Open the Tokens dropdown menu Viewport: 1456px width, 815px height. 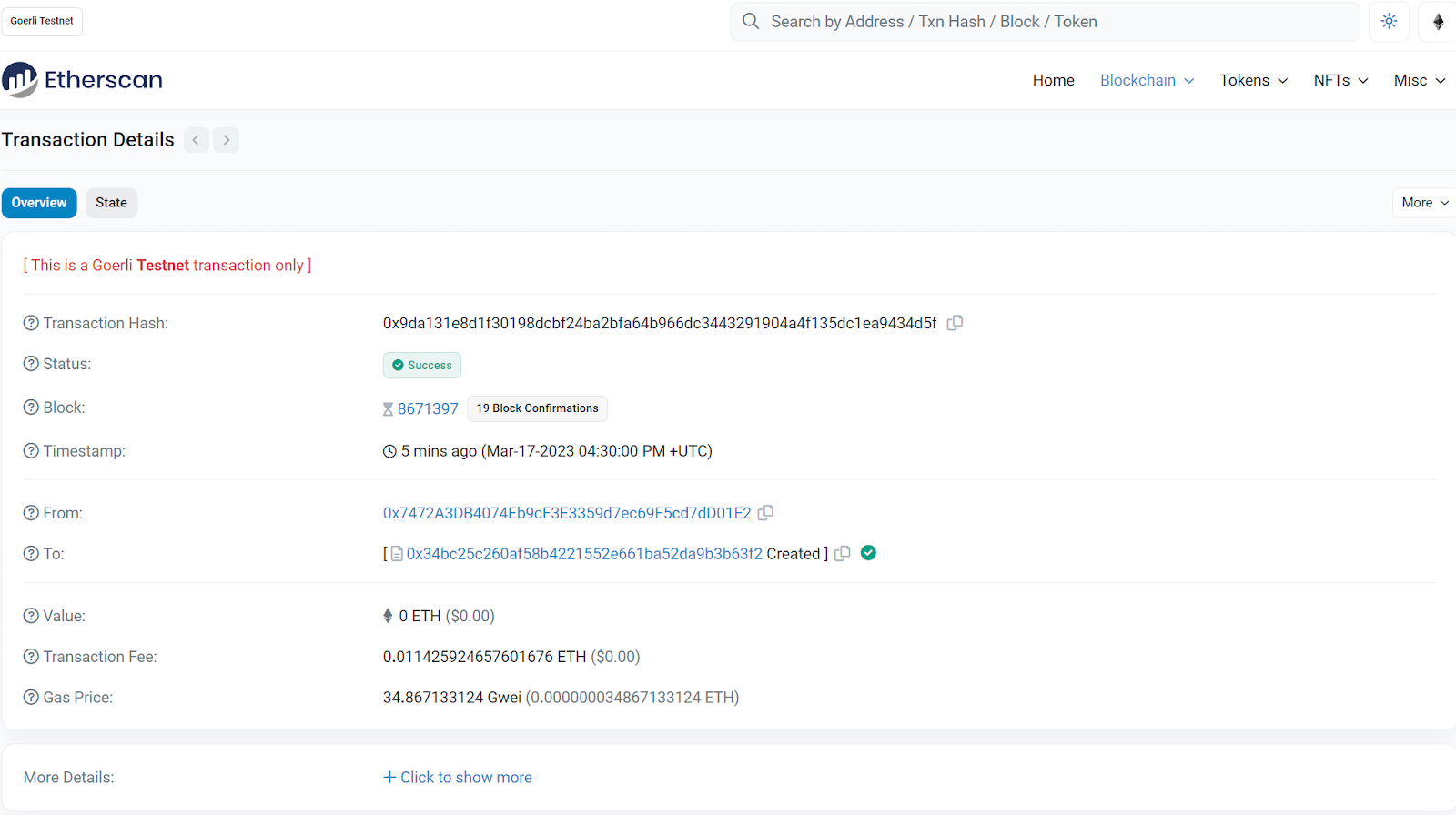click(x=1253, y=80)
